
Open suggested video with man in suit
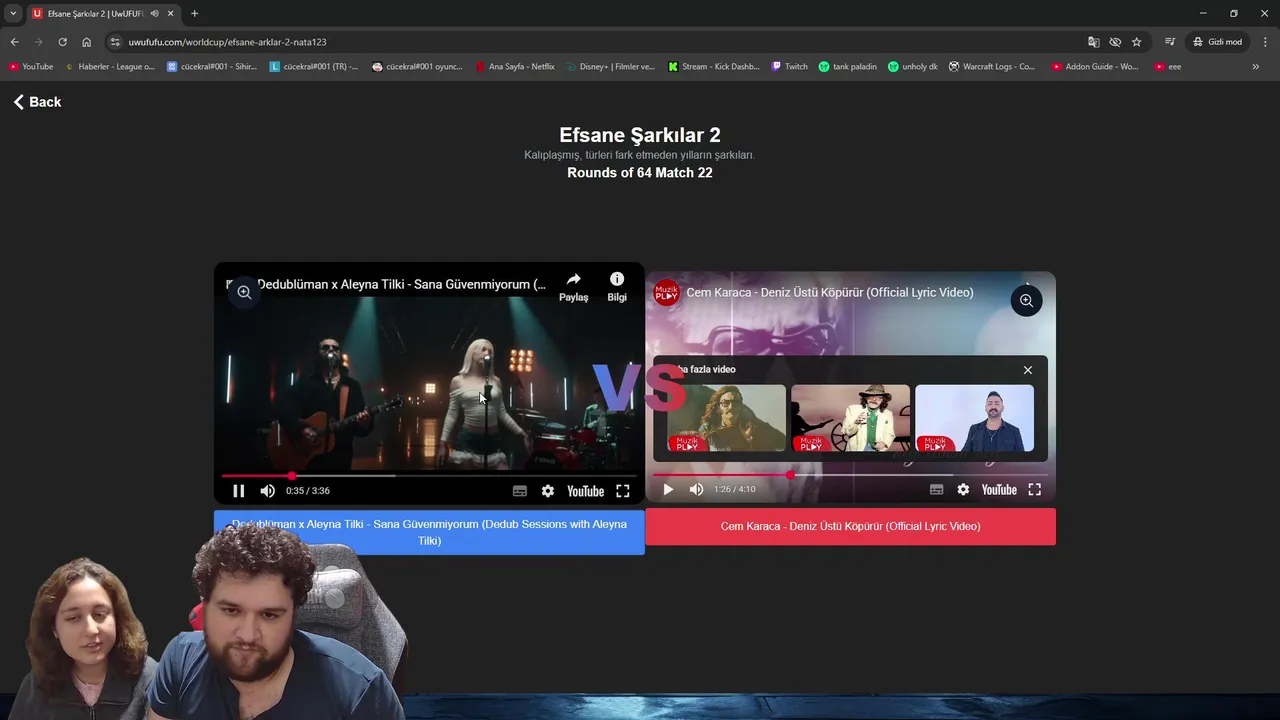click(x=974, y=418)
